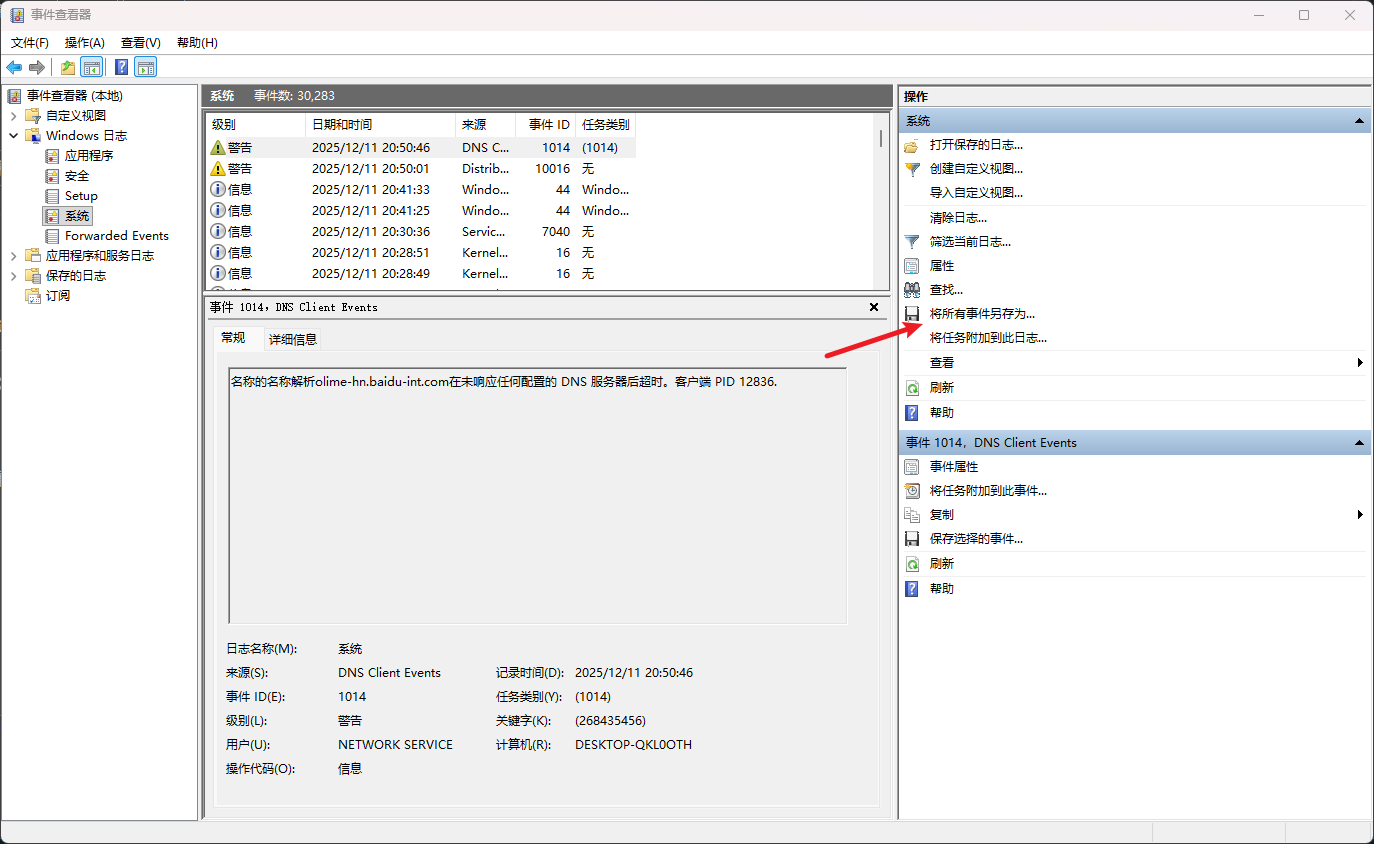Screen dimensions: 1374x844
Task: Select the info event at 20:41:33
Action: [420, 189]
